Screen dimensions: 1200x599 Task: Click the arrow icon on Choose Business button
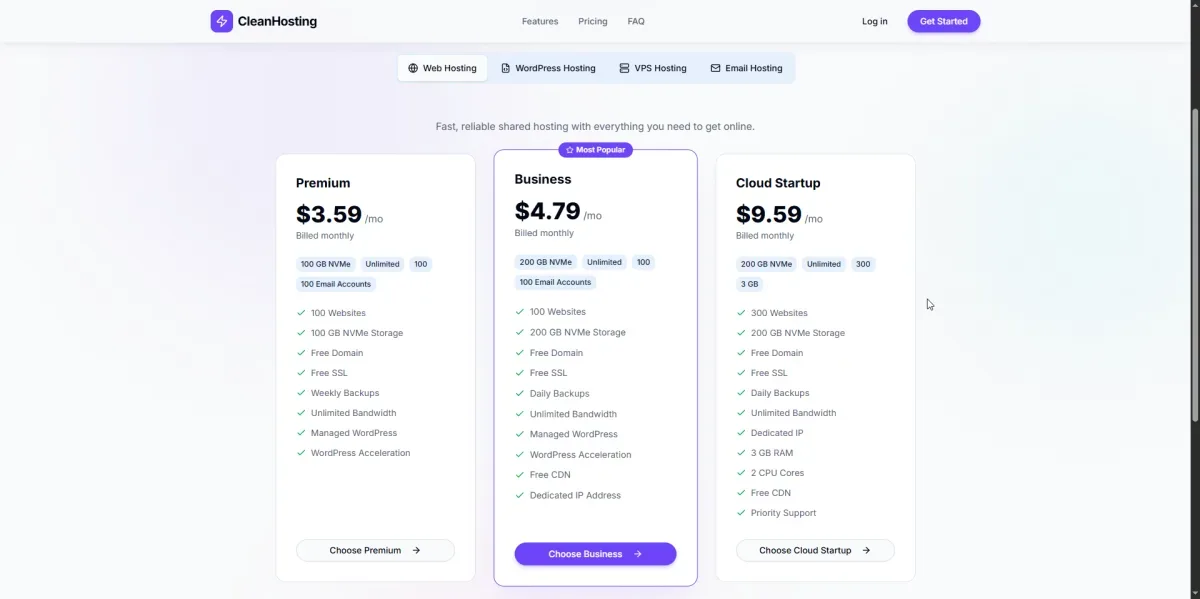pos(638,554)
